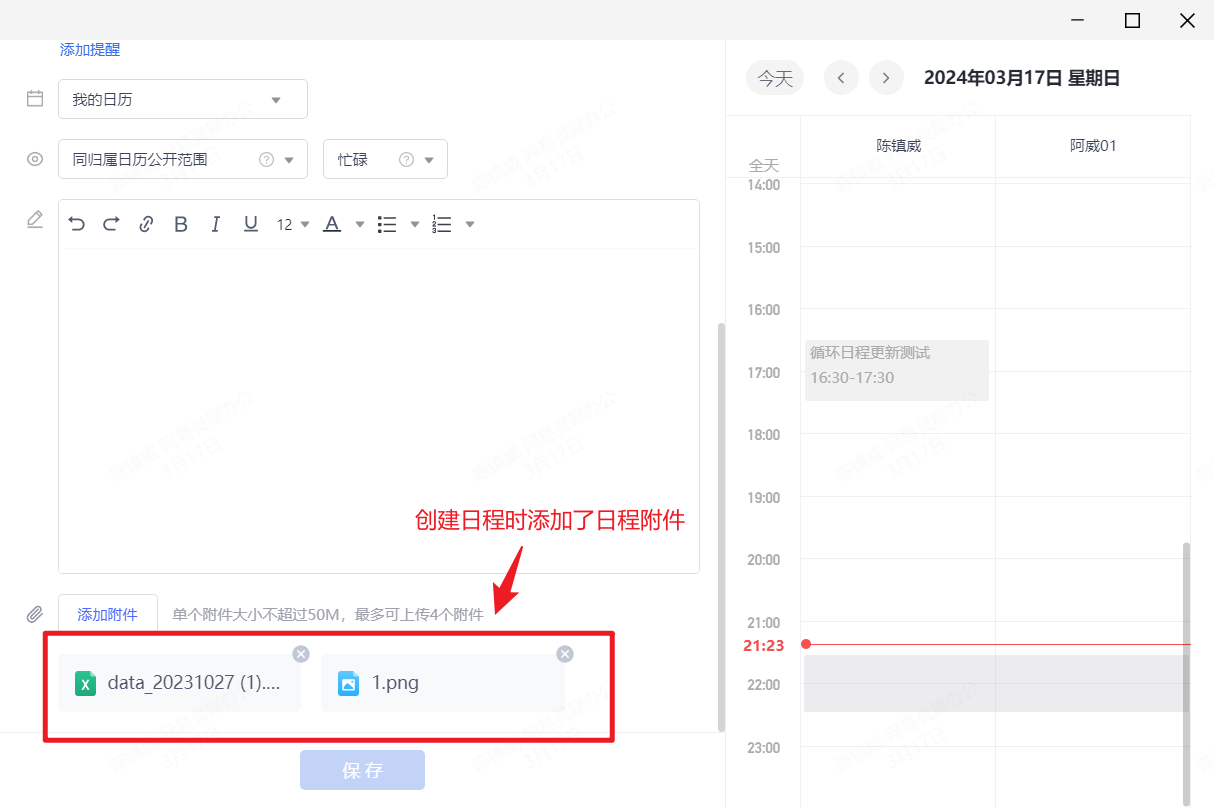Open the data_20231027 (1) Excel attachment
Image resolution: width=1214 pixels, height=808 pixels.
coord(180,683)
